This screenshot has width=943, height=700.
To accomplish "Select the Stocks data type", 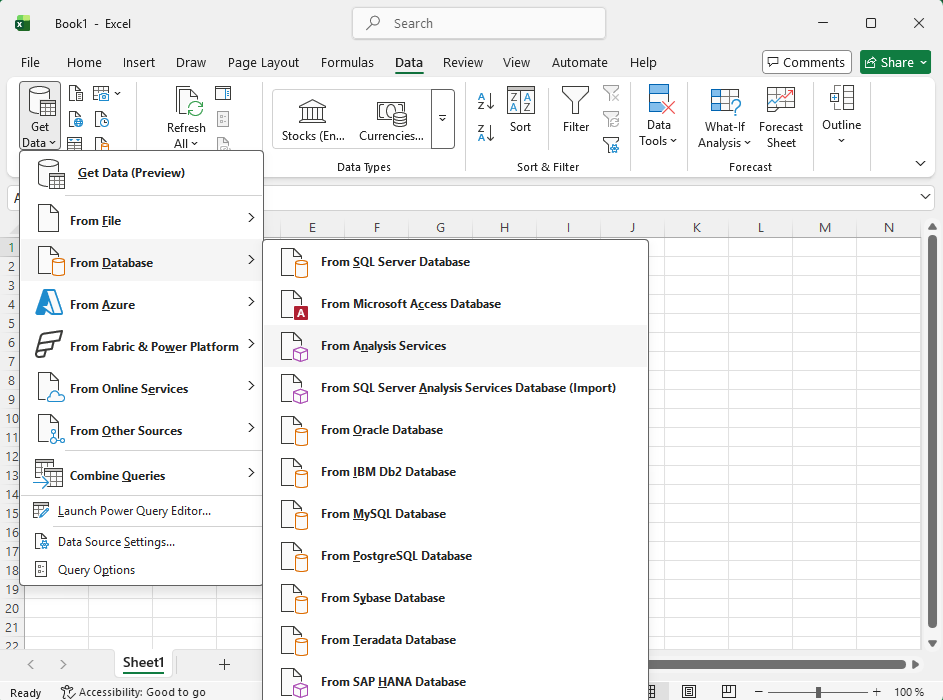I will (313, 119).
